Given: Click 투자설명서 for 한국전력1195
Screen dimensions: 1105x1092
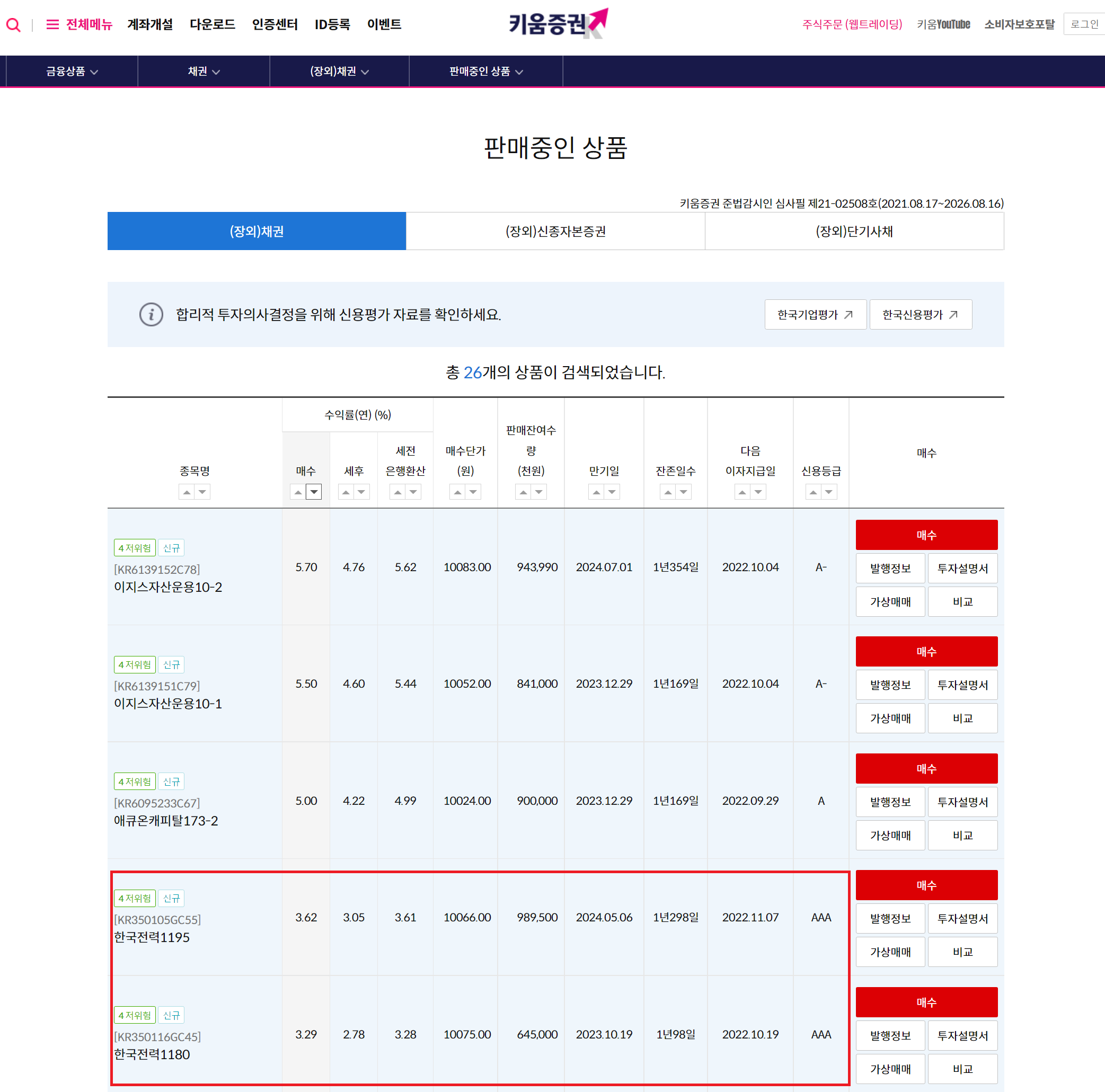Looking at the screenshot, I should (x=962, y=918).
